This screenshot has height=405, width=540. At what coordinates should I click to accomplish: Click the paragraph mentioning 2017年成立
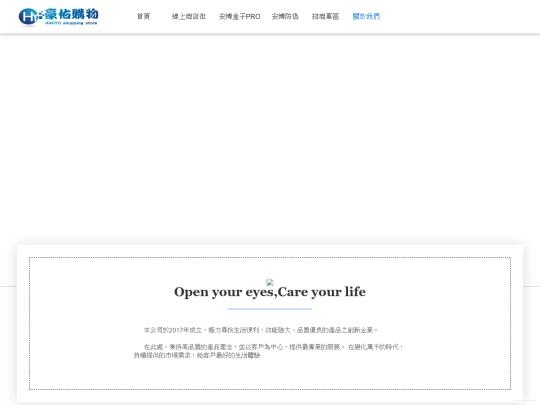click(x=261, y=330)
